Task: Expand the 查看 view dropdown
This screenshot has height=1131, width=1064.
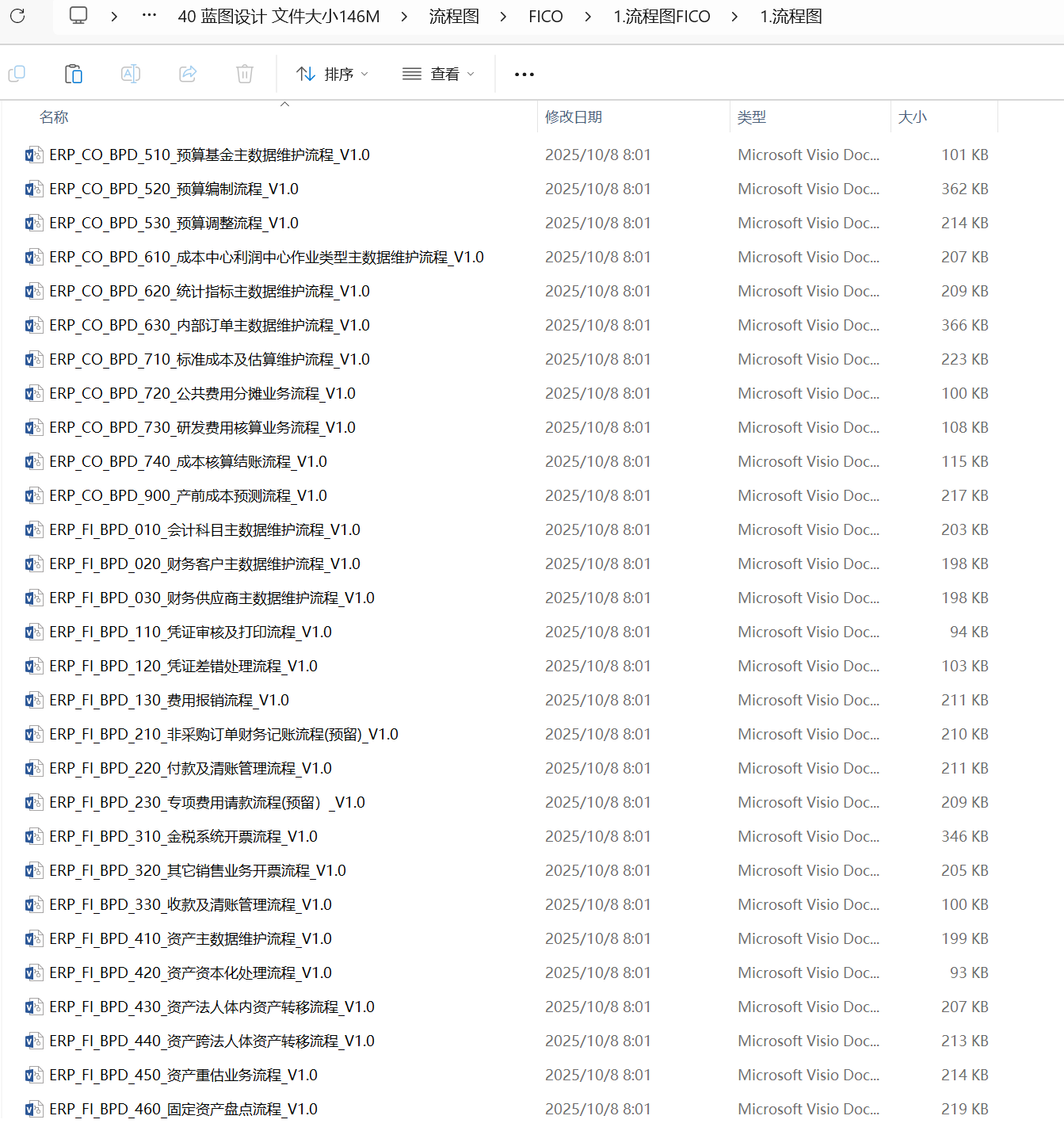Action: click(x=438, y=74)
